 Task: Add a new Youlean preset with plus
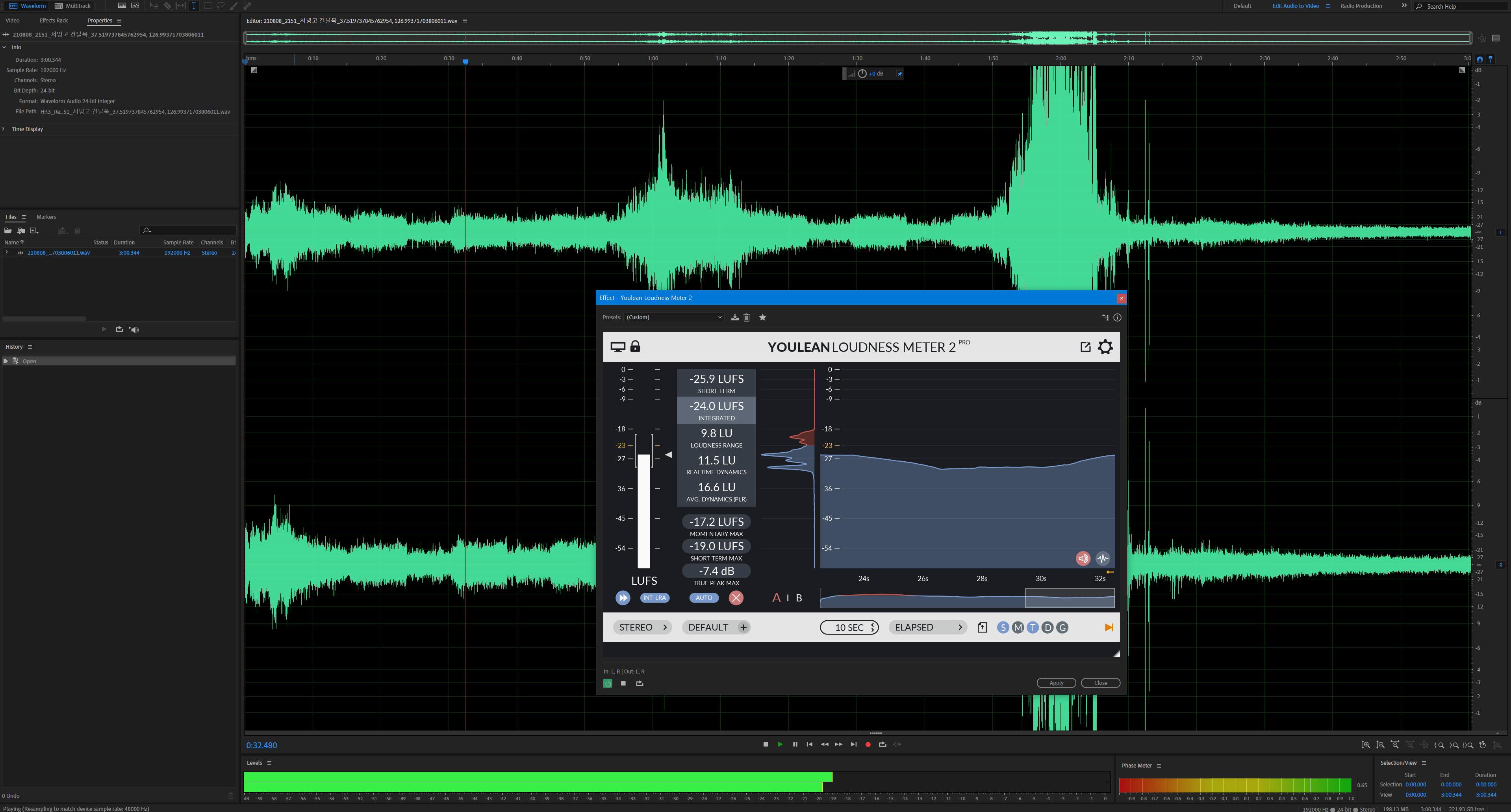click(743, 627)
